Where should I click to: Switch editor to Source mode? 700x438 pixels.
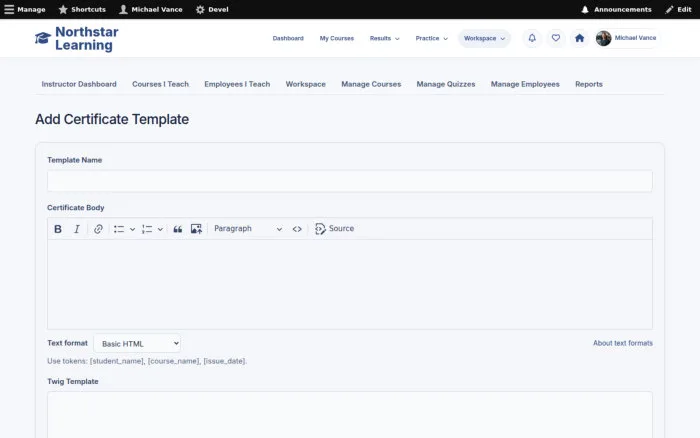(334, 229)
